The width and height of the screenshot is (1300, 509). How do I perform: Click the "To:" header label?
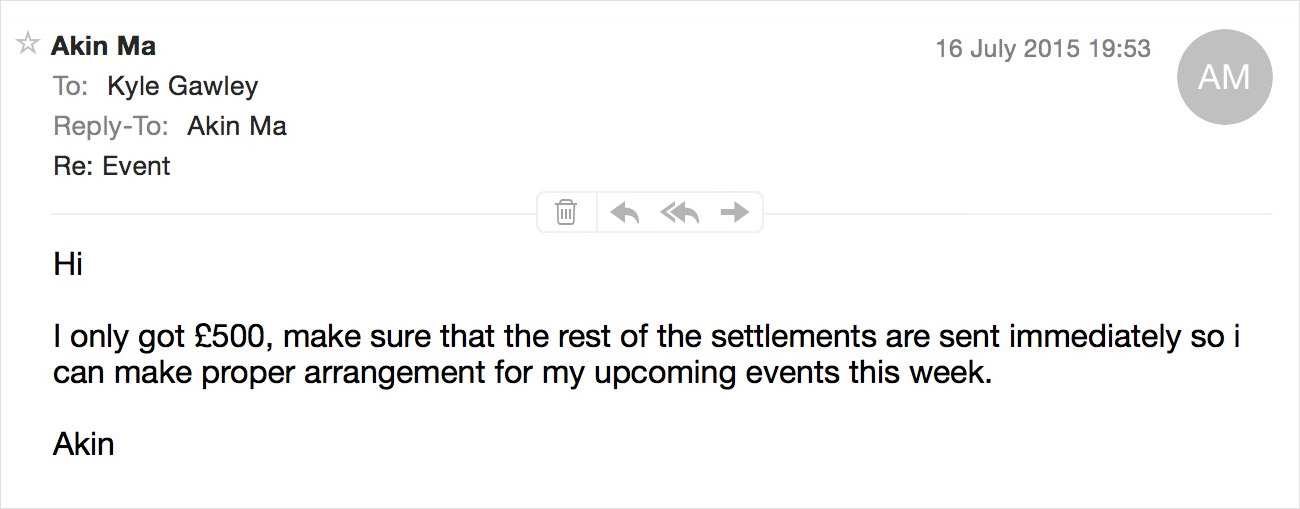[72, 87]
